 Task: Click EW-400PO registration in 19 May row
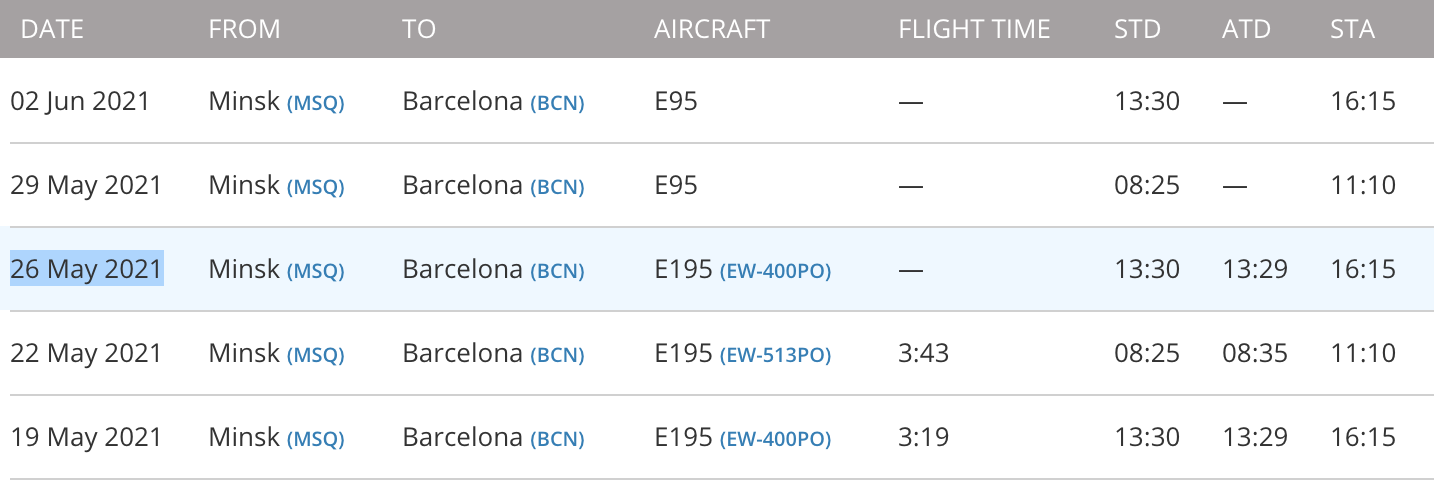(x=775, y=439)
